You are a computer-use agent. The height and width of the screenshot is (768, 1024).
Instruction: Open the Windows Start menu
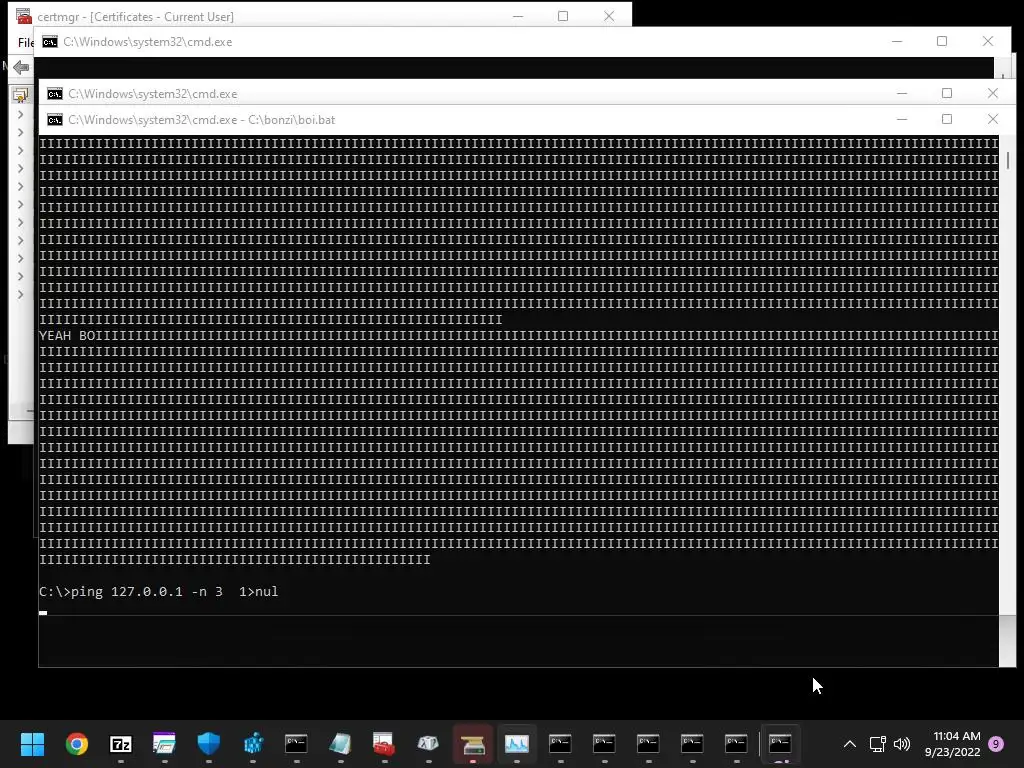(32, 744)
